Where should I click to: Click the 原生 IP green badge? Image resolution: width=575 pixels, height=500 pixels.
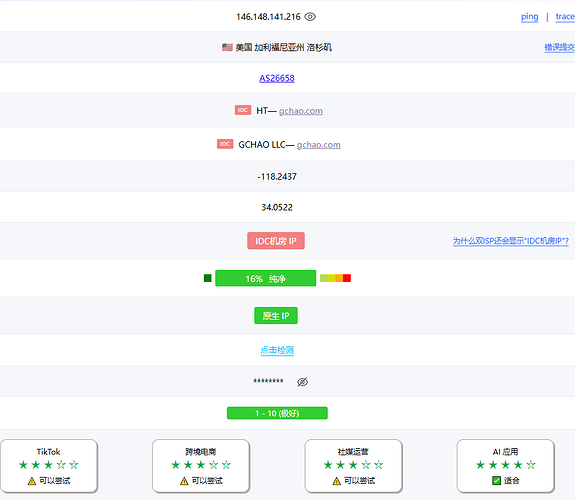tap(276, 315)
